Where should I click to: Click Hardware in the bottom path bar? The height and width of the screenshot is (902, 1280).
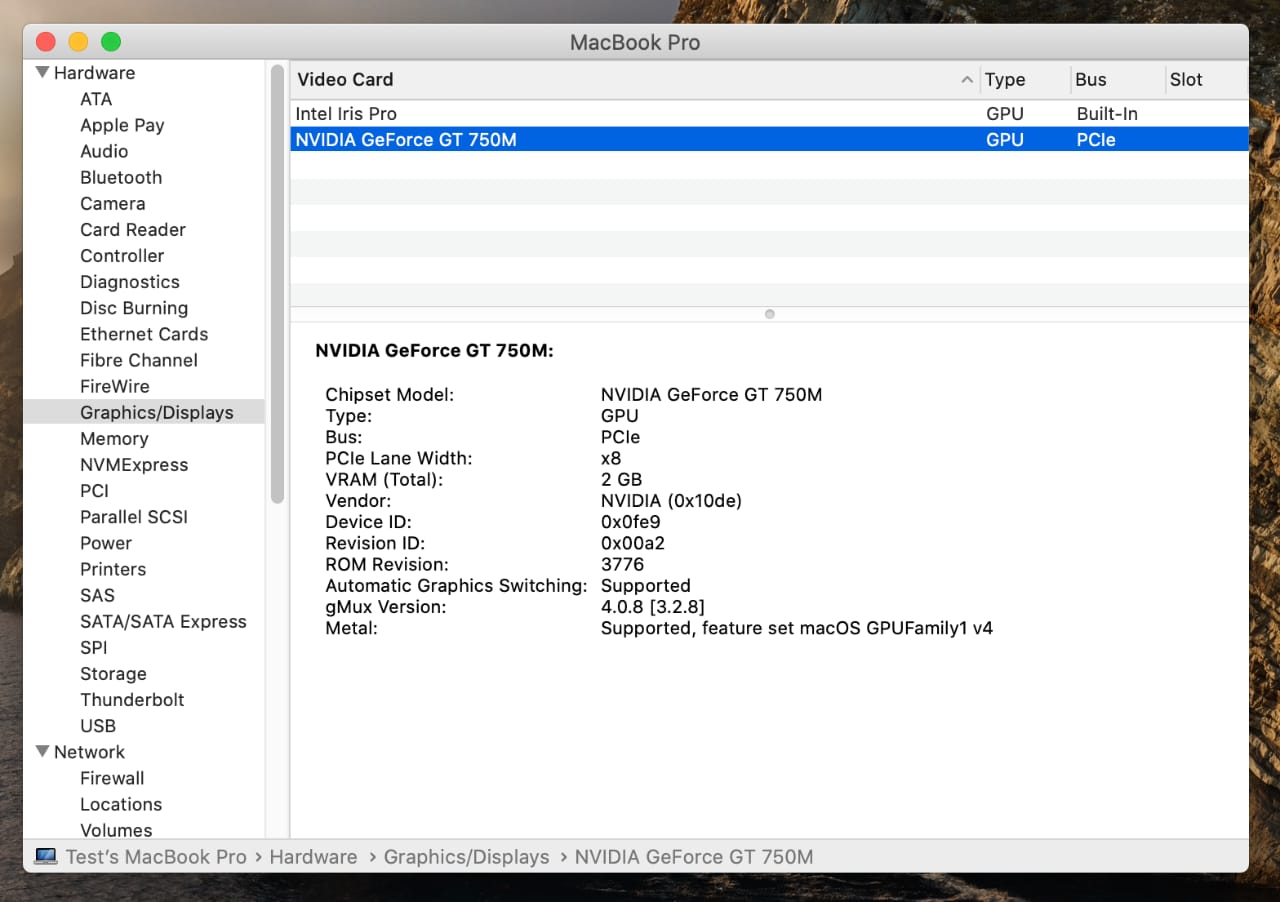point(313,857)
